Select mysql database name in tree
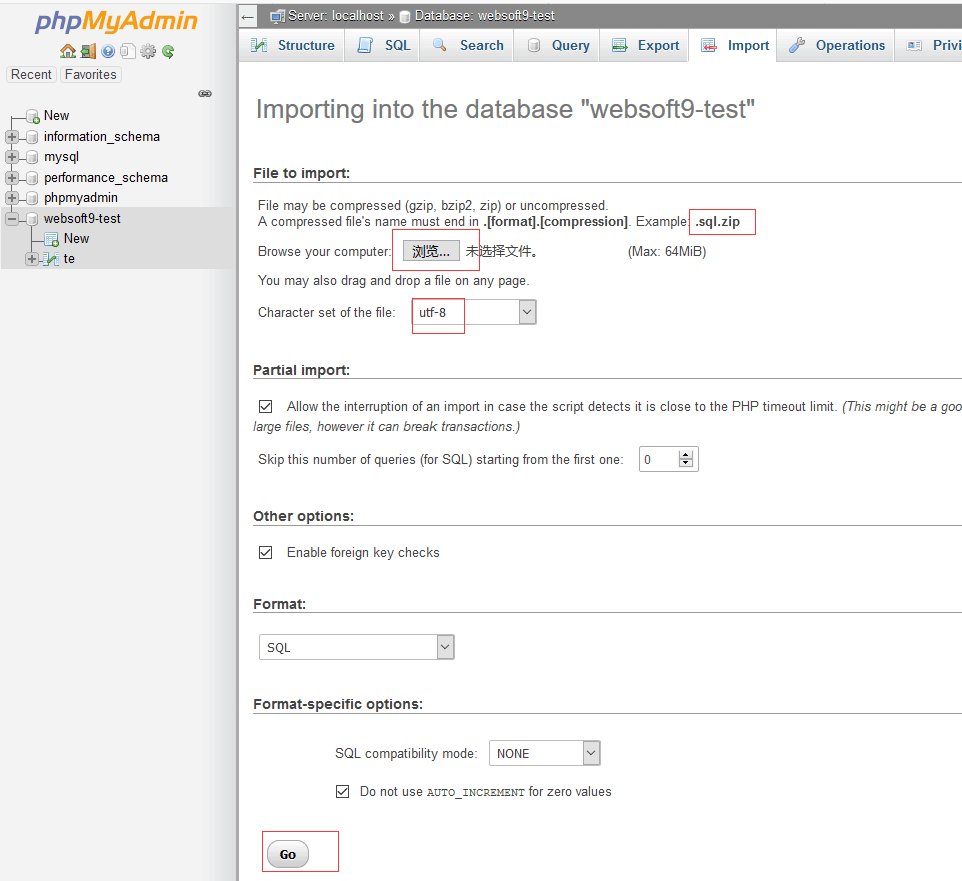Image resolution: width=962 pixels, height=881 pixels. pyautogui.click(x=61, y=157)
